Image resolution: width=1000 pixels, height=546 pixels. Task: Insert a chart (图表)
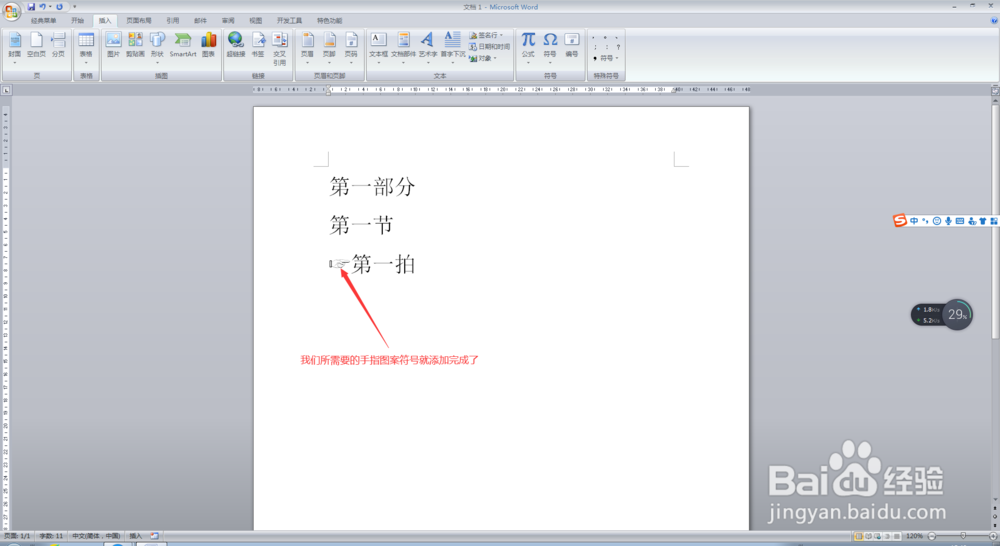click(209, 45)
